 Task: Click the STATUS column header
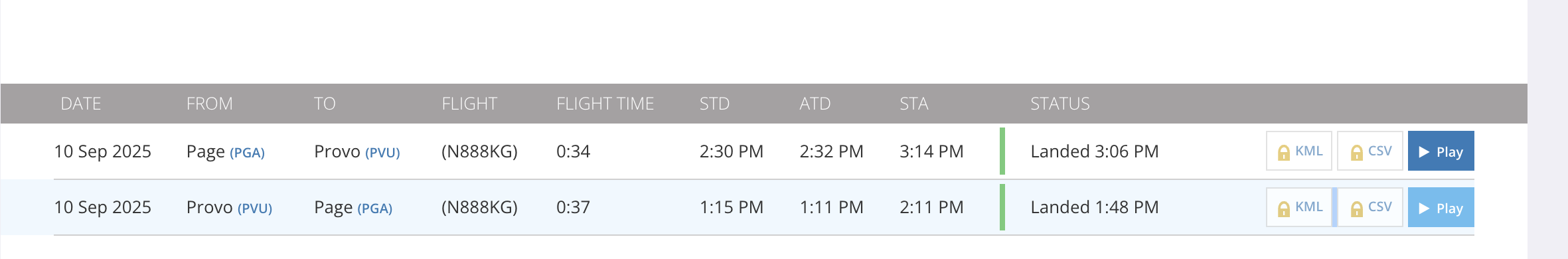click(x=1060, y=104)
